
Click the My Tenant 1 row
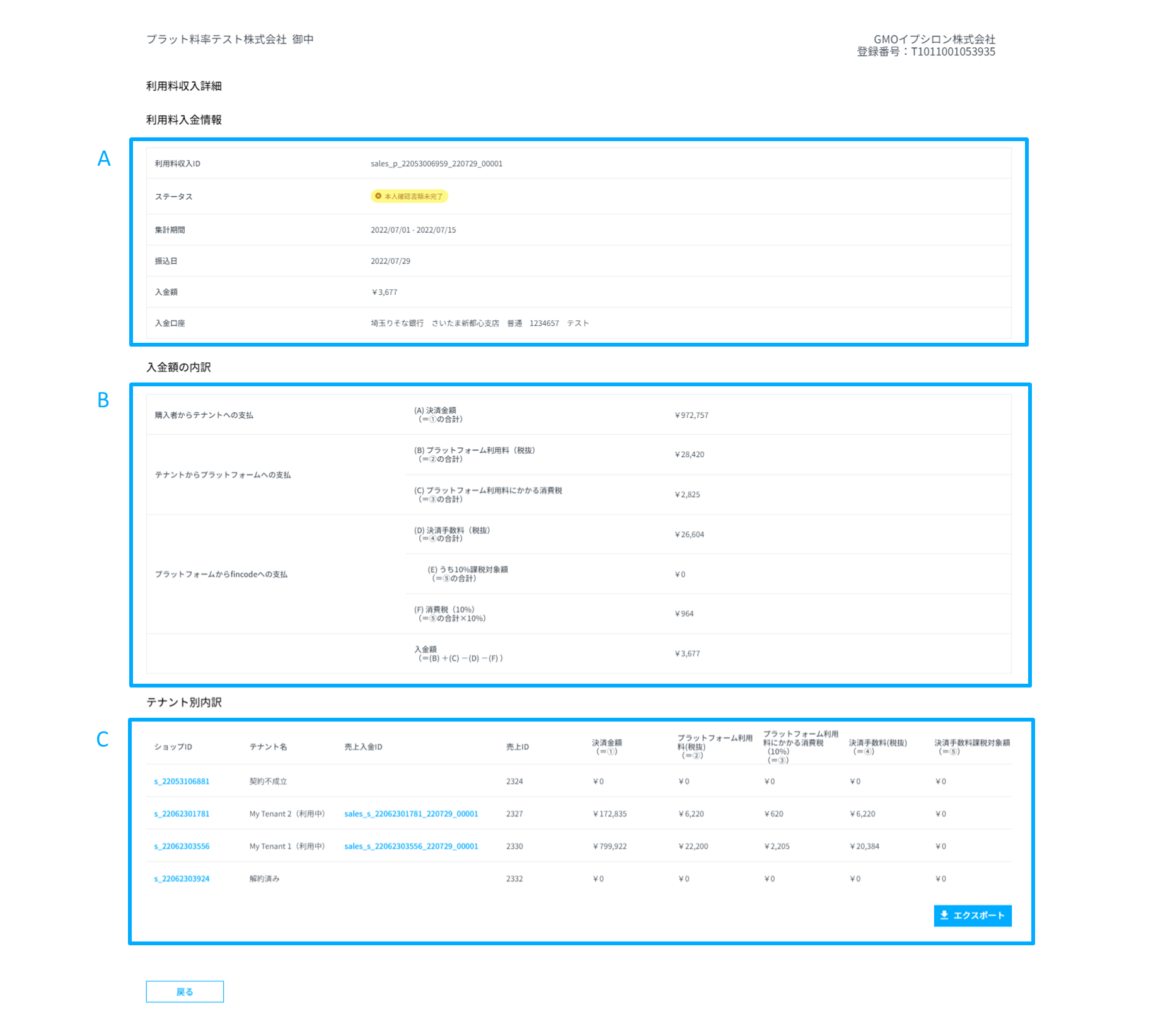tap(287, 846)
